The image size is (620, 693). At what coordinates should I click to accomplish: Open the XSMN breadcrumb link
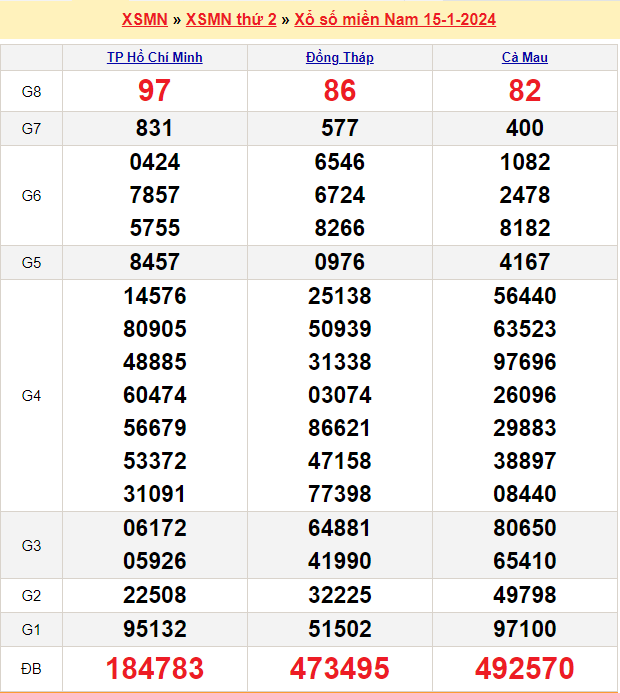144,20
